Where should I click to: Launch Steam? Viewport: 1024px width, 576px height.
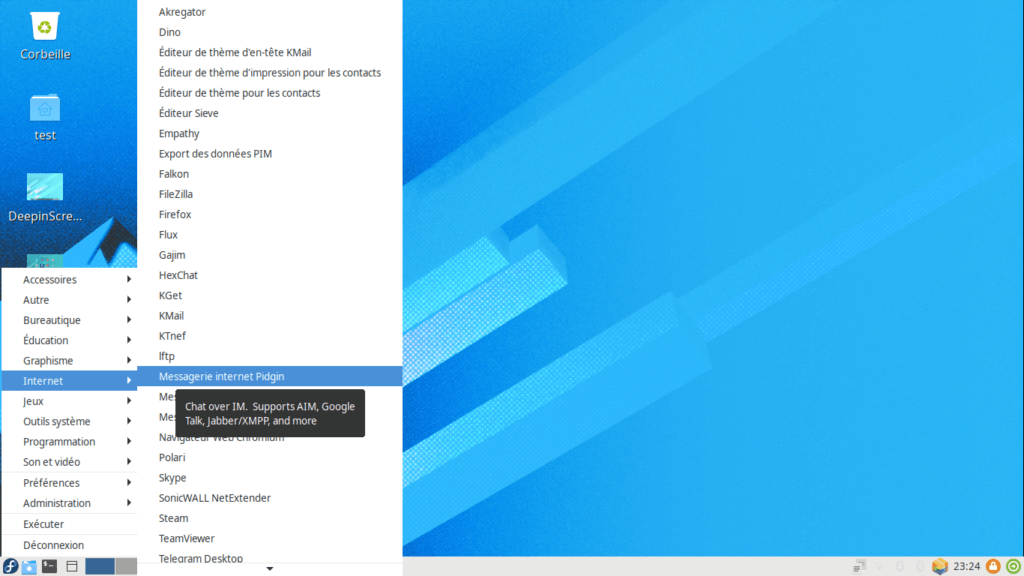pos(270,518)
